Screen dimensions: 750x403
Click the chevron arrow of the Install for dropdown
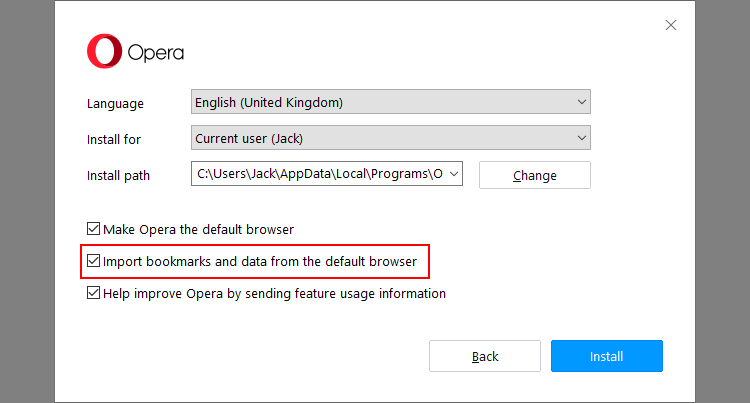pos(582,138)
